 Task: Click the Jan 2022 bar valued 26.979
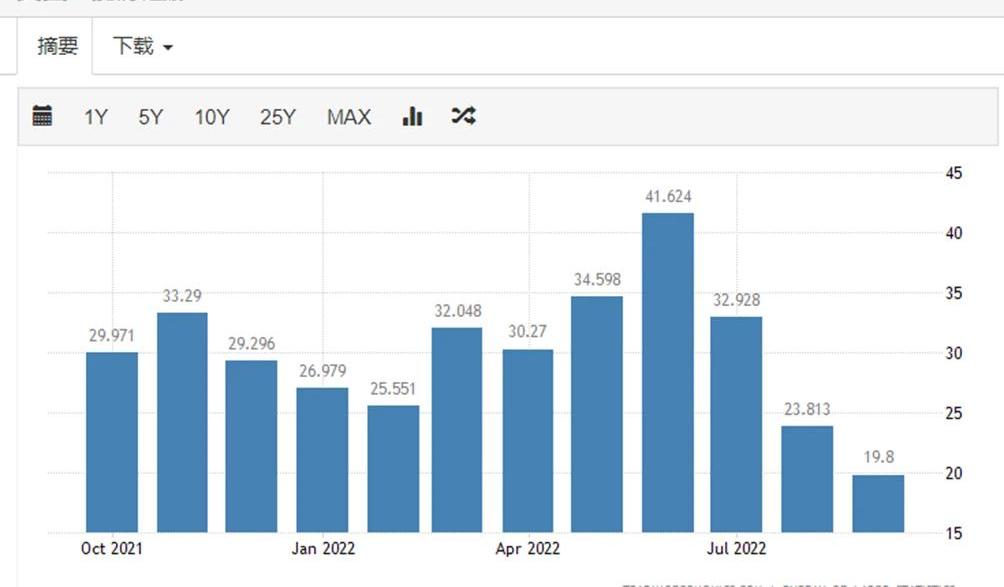pyautogui.click(x=322, y=460)
